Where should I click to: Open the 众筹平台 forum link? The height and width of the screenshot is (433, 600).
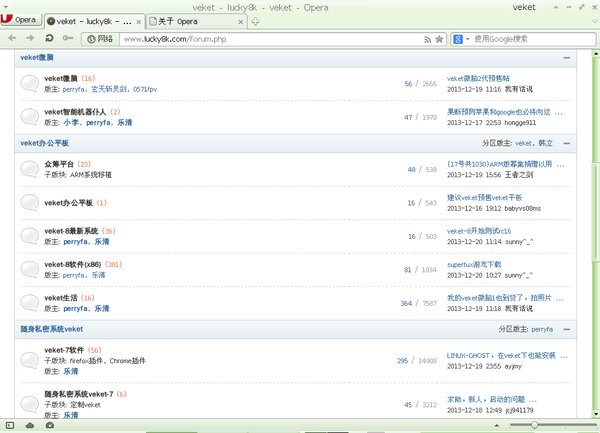pyautogui.click(x=59, y=164)
